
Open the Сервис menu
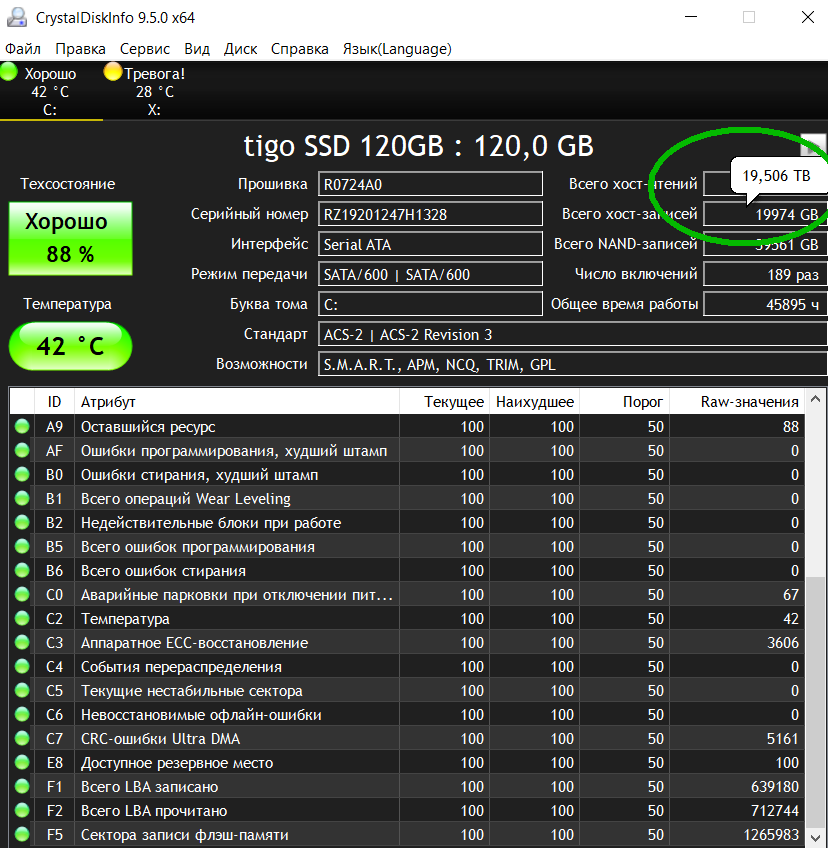144,49
